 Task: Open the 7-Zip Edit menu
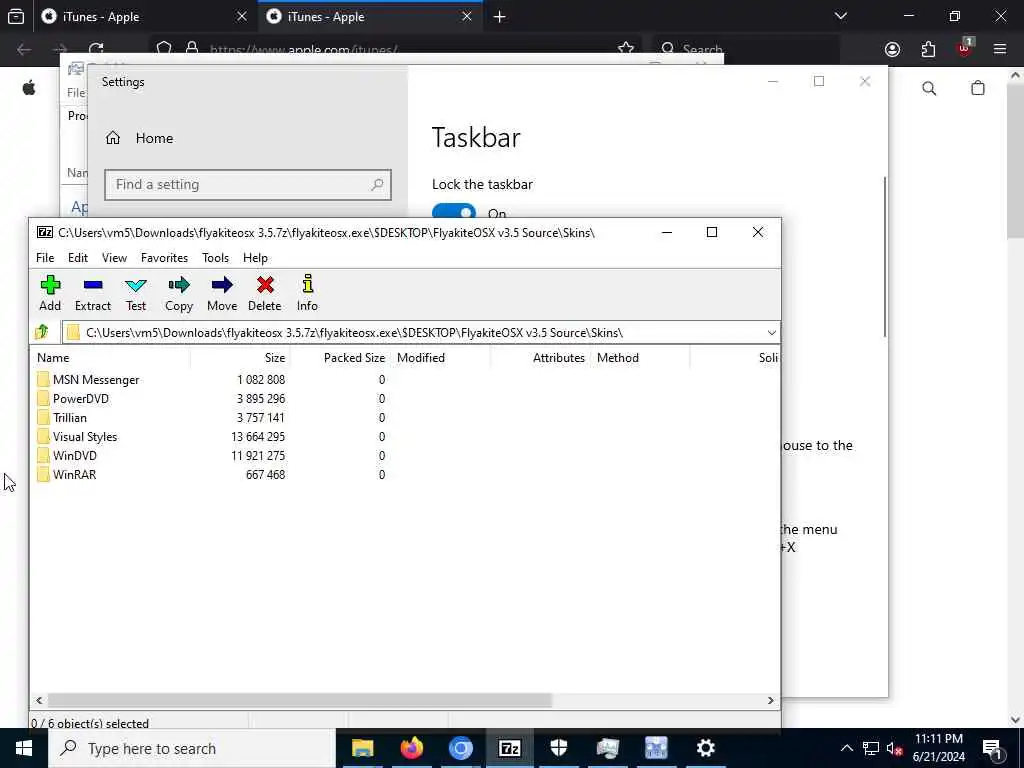point(78,258)
